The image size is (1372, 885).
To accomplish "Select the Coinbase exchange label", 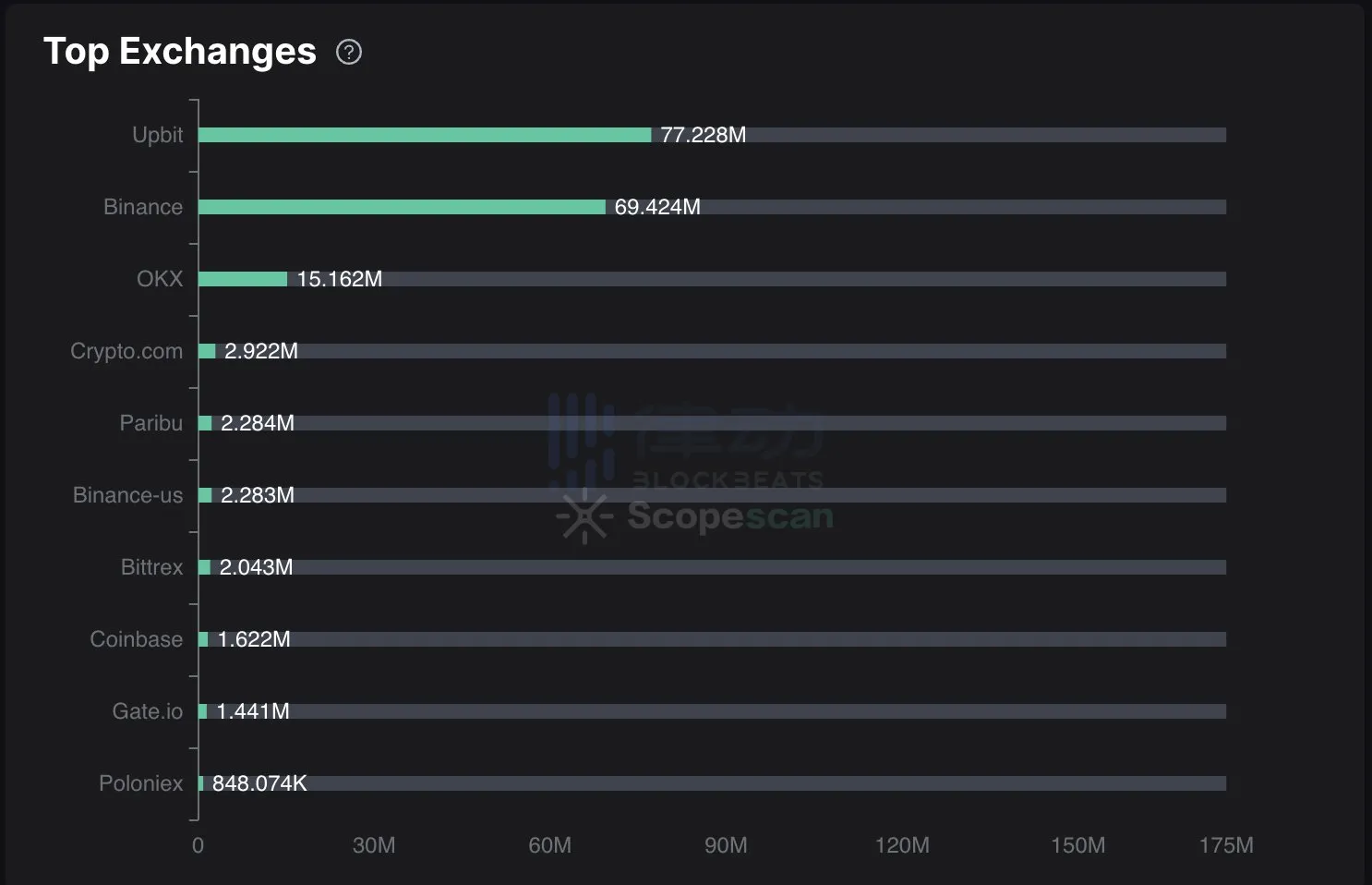I will (x=137, y=639).
